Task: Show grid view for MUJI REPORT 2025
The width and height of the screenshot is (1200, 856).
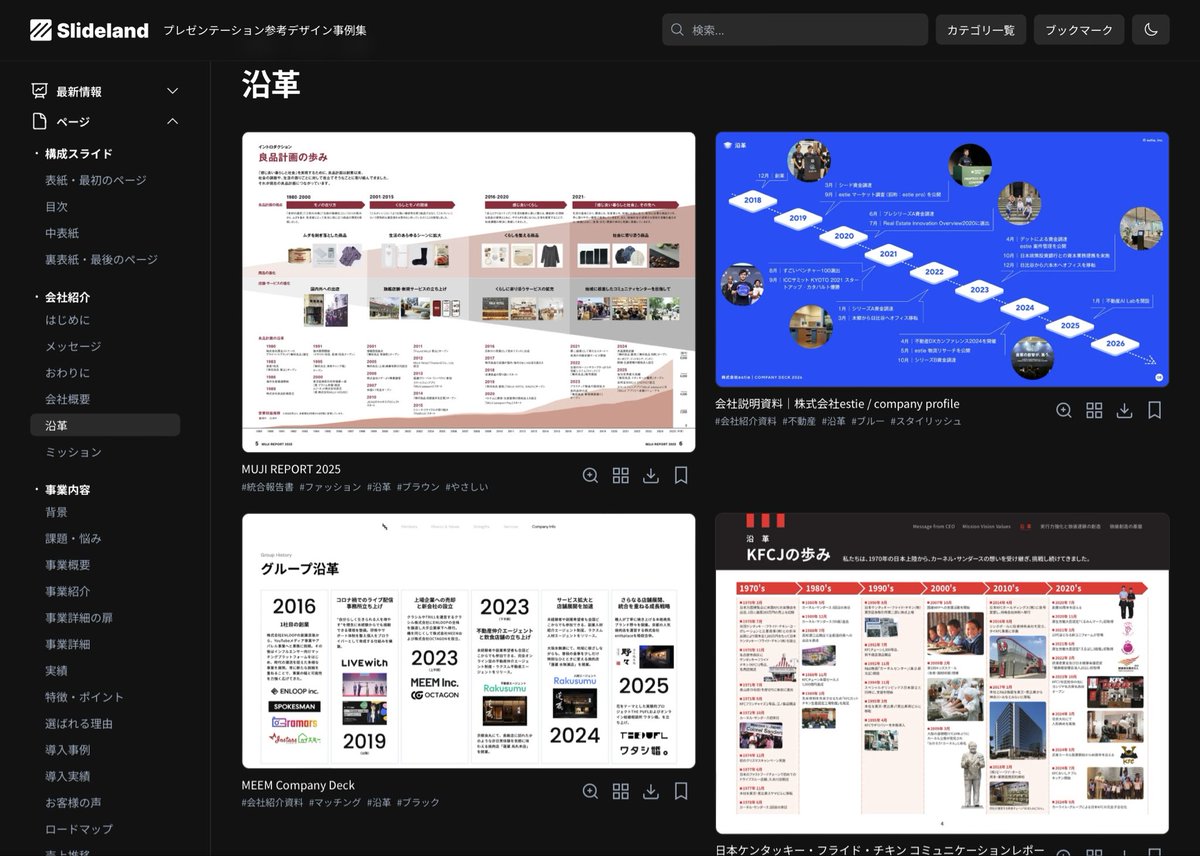Action: tap(621, 476)
